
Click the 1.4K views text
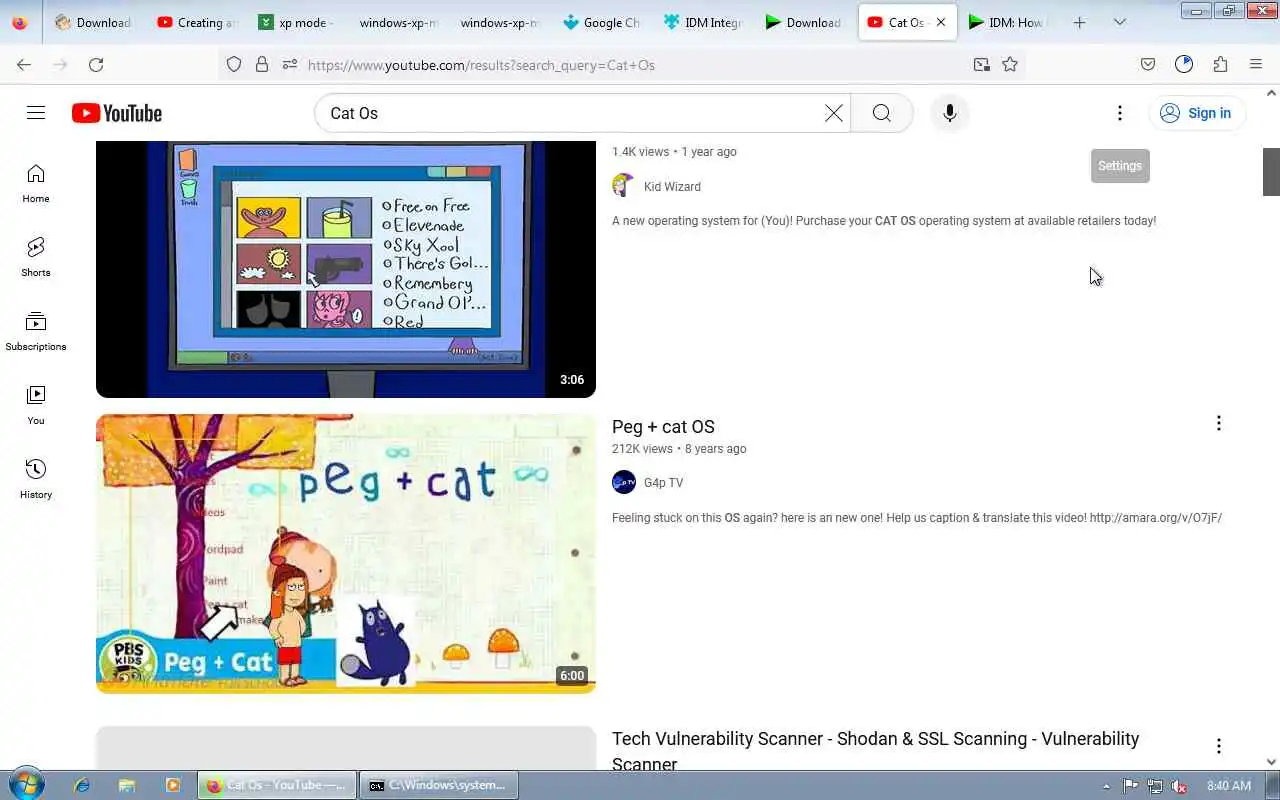tap(640, 152)
